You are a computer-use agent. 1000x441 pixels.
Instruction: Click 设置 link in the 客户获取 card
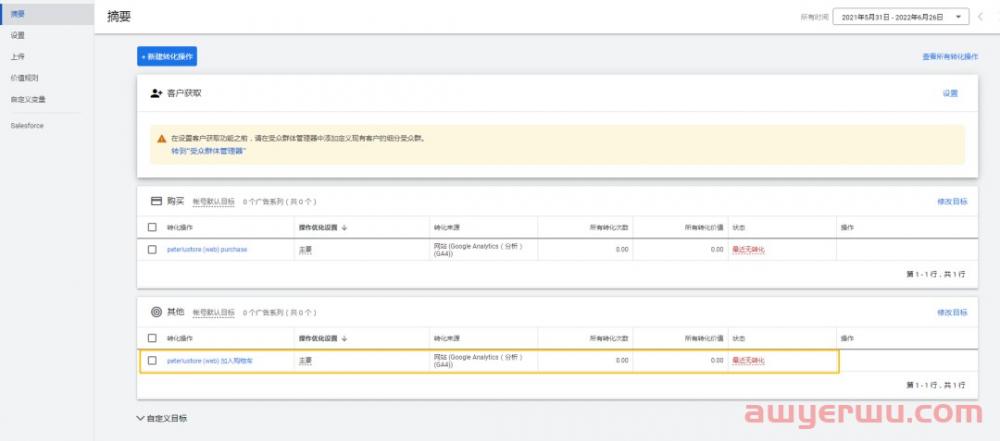point(950,93)
